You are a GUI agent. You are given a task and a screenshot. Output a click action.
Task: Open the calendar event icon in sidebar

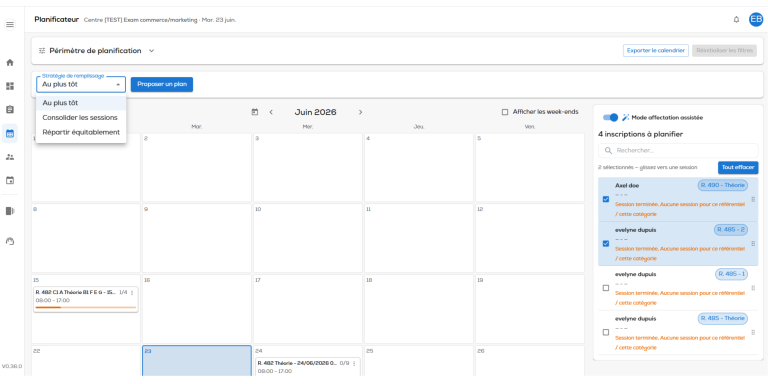10,180
